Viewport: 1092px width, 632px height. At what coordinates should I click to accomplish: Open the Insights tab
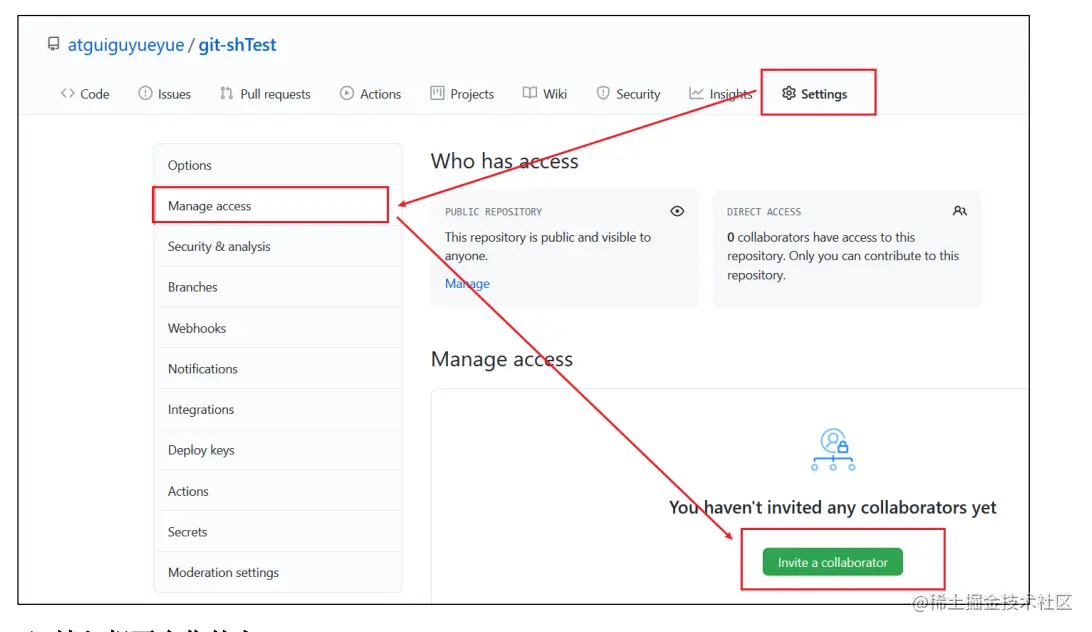point(721,93)
